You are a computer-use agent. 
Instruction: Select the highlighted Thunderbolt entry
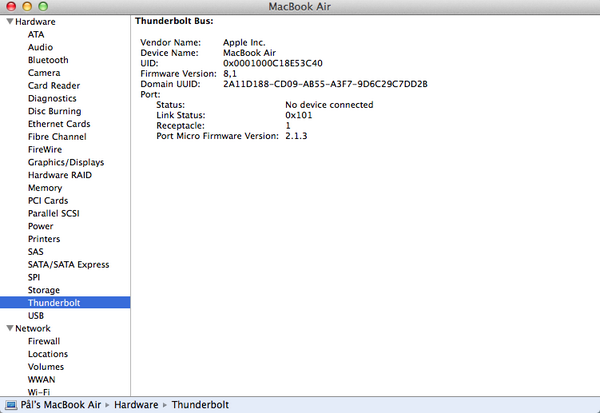pyautogui.click(x=65, y=303)
